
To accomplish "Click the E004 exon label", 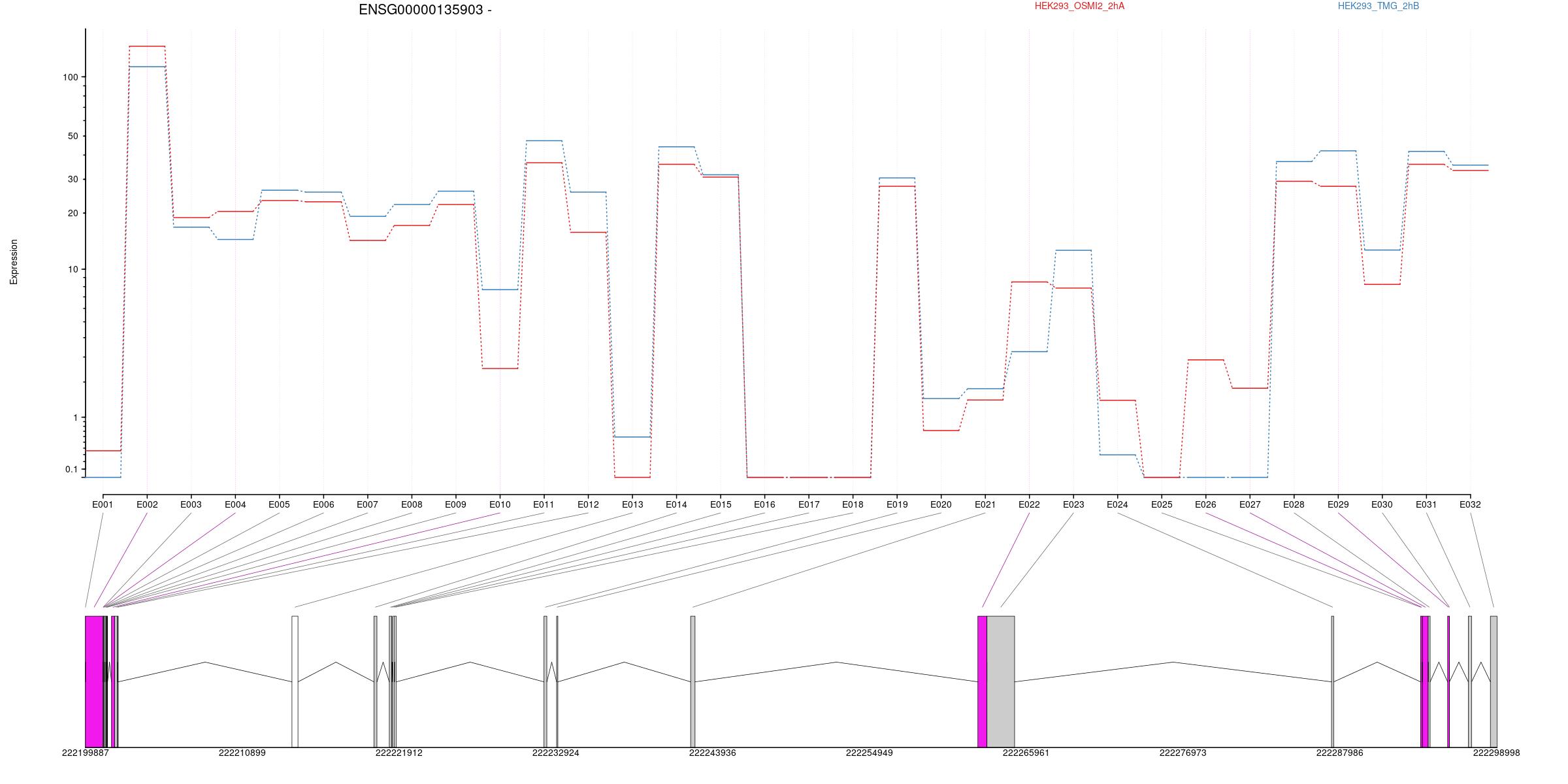I will (235, 504).
